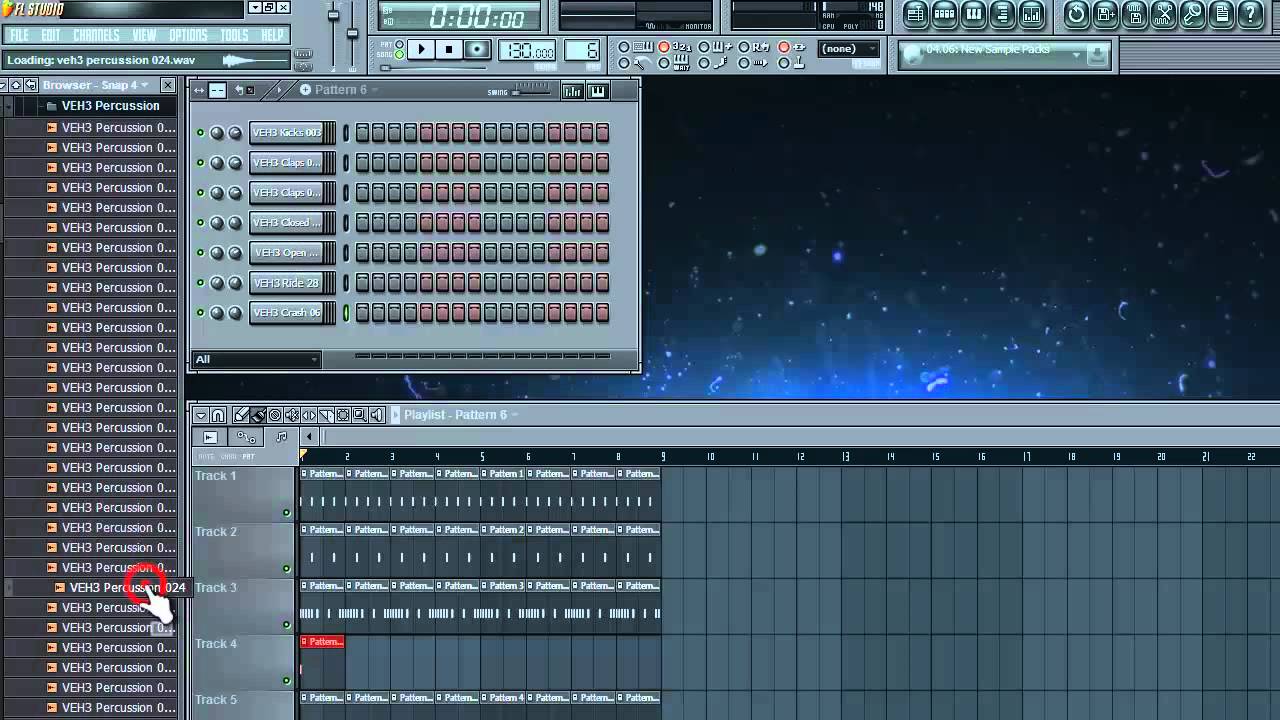Open the Playlist window from top toolbar
The image size is (1280, 720).
pyautogui.click(x=916, y=14)
